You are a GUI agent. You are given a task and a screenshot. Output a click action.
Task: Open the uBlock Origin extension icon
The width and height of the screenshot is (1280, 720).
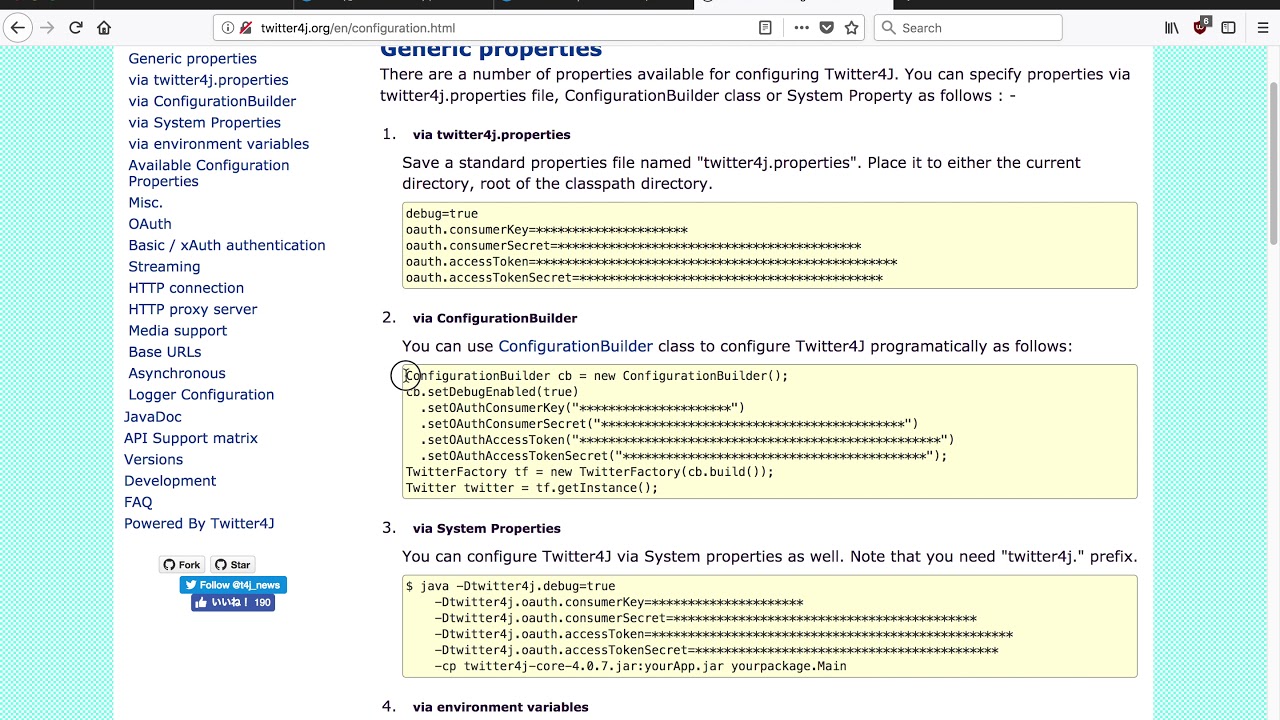(1201, 27)
